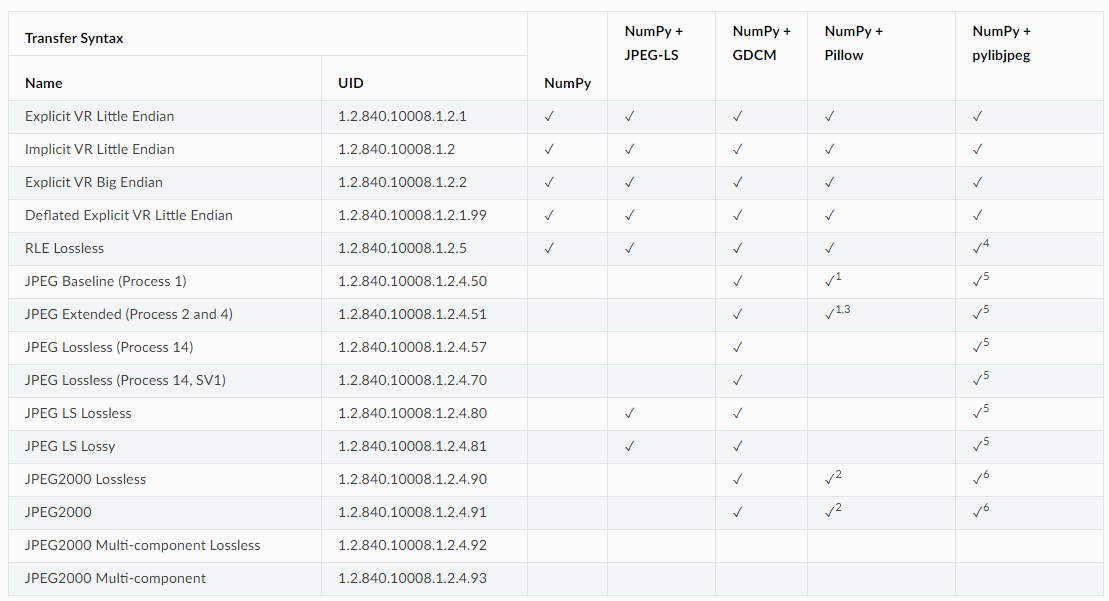The width and height of the screenshot is (1109, 601).
Task: Select UID 1.2.840.10008.1.2.4.90
Action: click(x=412, y=479)
